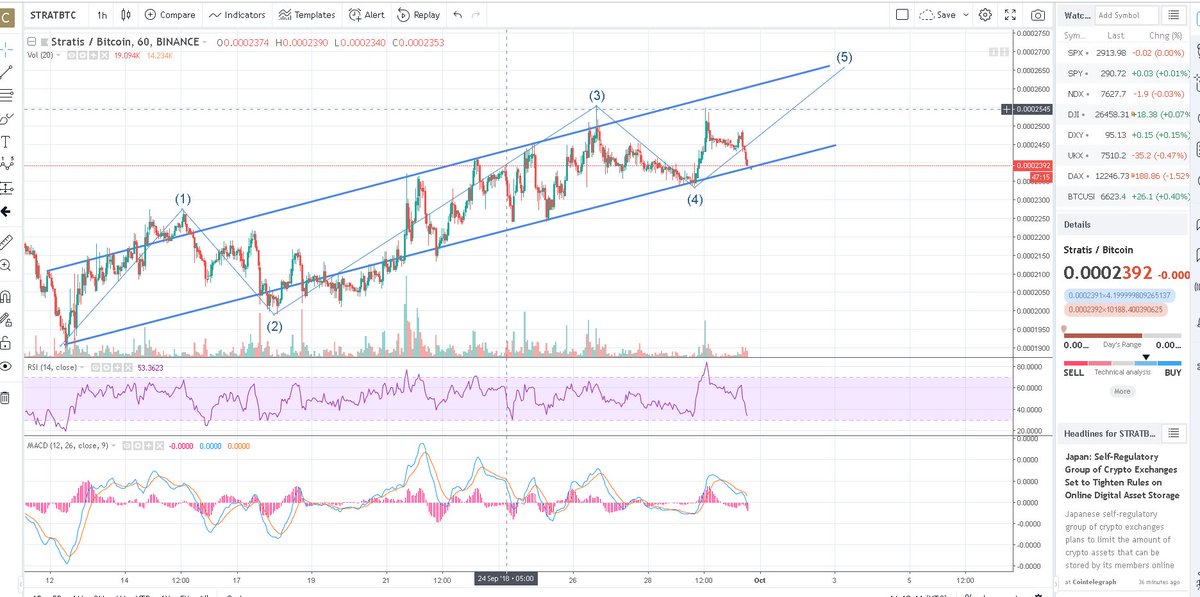Click the STRATBTC symbol box
Image resolution: width=1200 pixels, height=597 pixels.
(54, 15)
